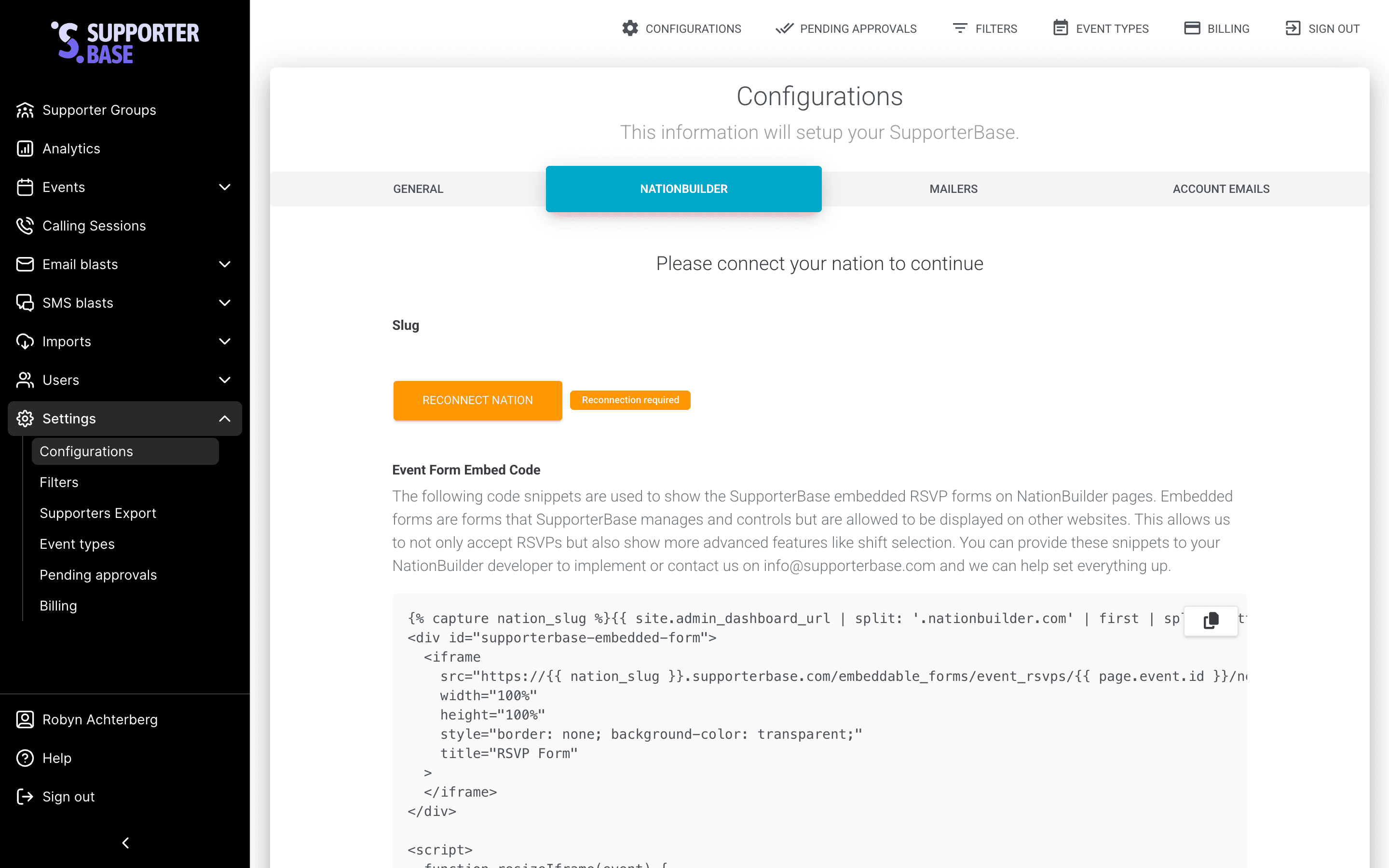Click the Help question mark icon
Screen dimensions: 1389x868
coord(25,758)
